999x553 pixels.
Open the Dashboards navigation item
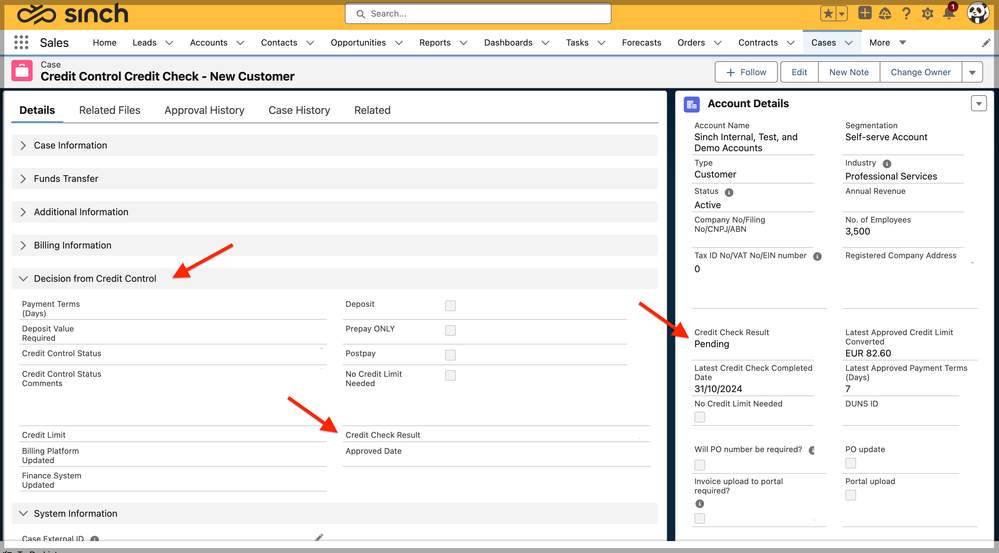coord(508,43)
